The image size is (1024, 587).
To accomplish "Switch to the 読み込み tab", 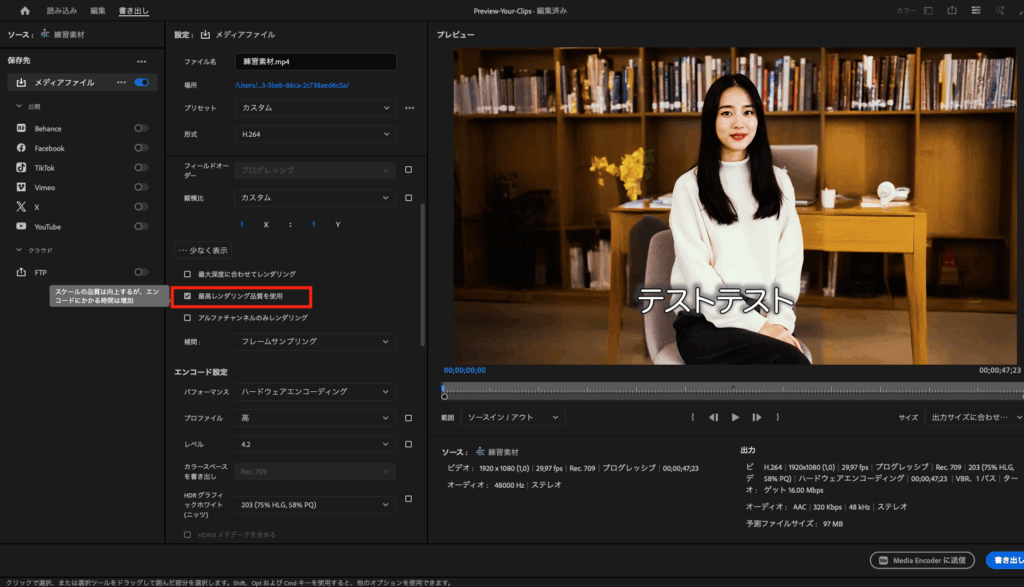I will coord(62,11).
